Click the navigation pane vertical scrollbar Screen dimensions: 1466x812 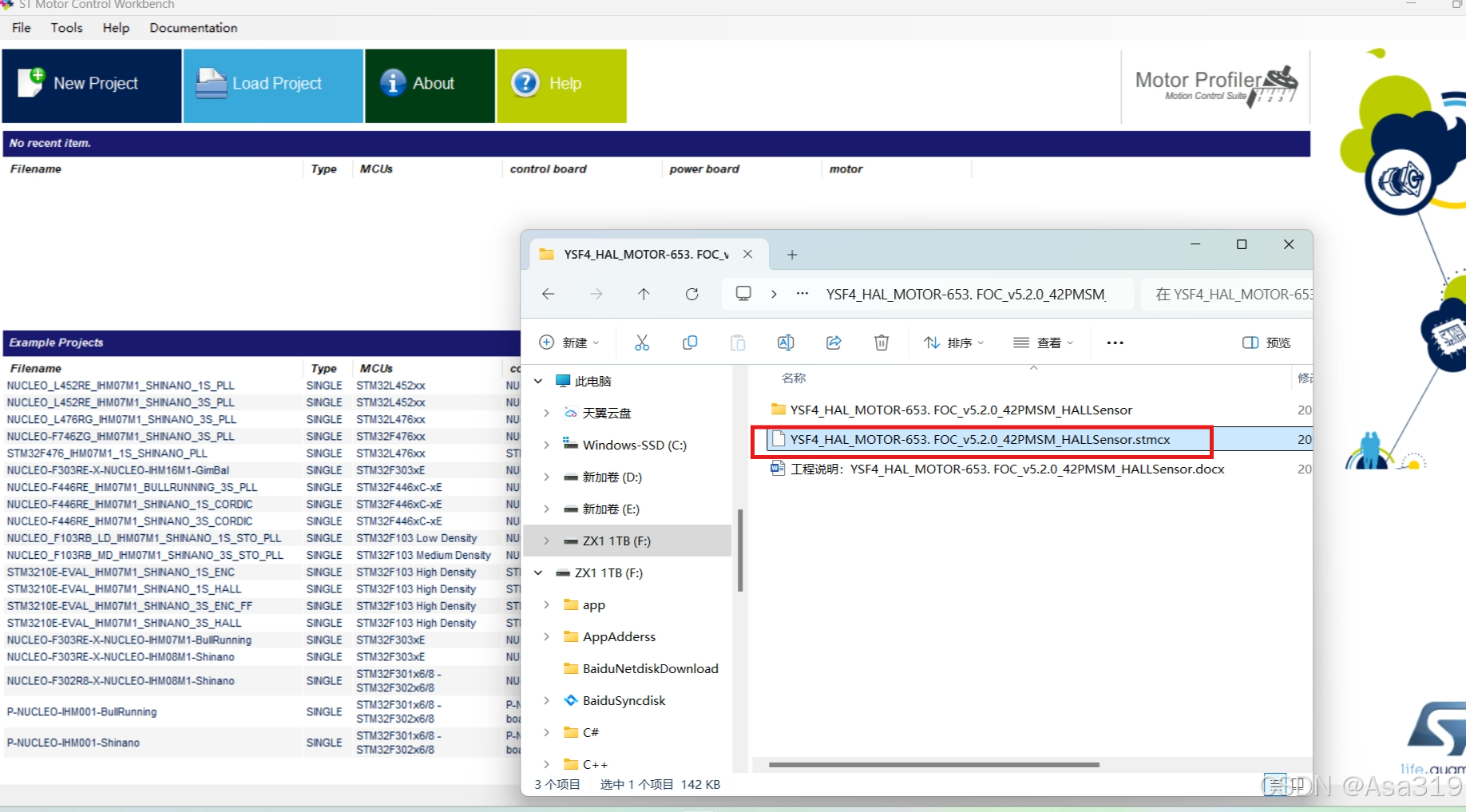pos(740,550)
